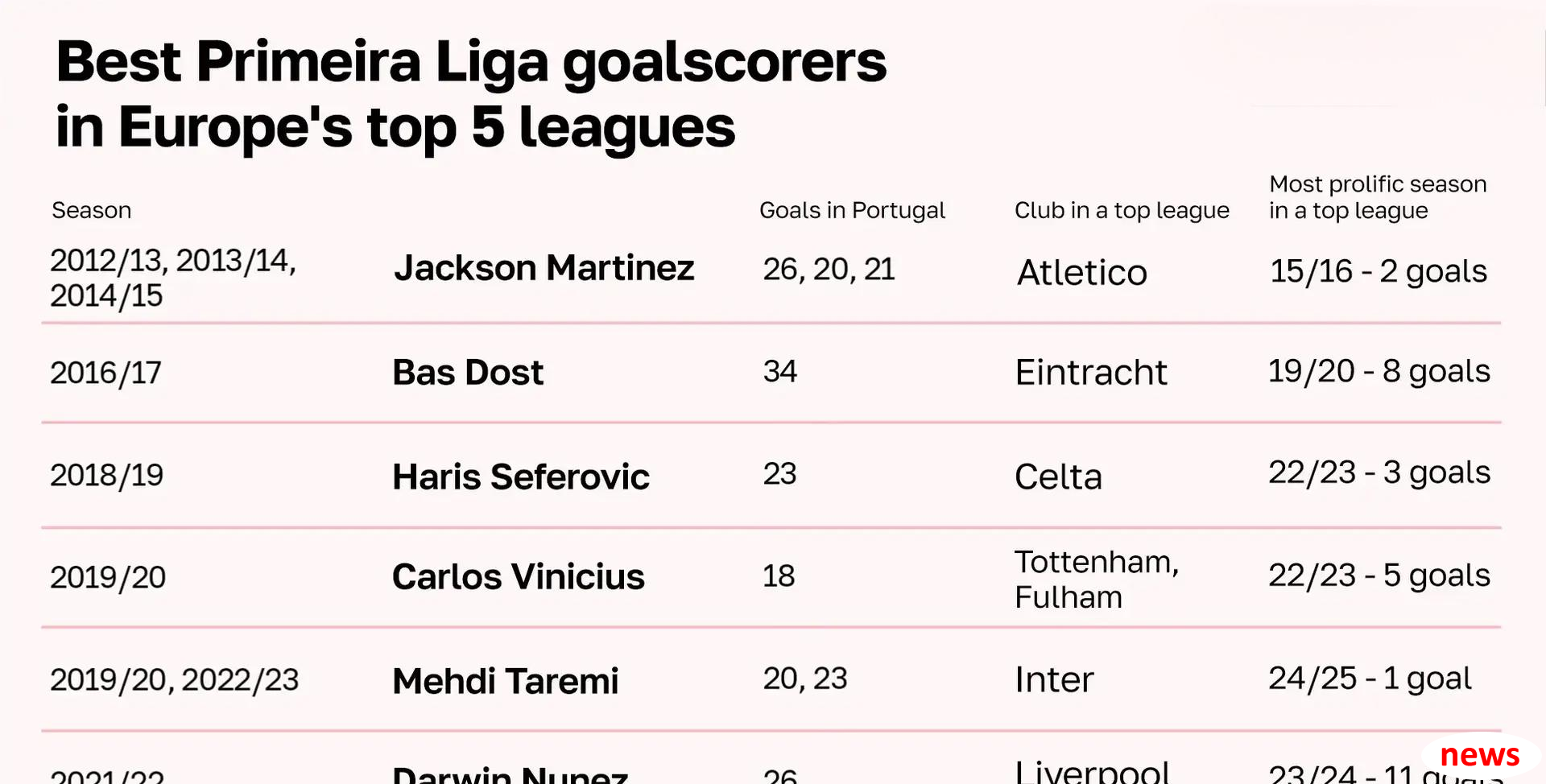Click the 24/25 - 1 goal cell

point(1370,679)
